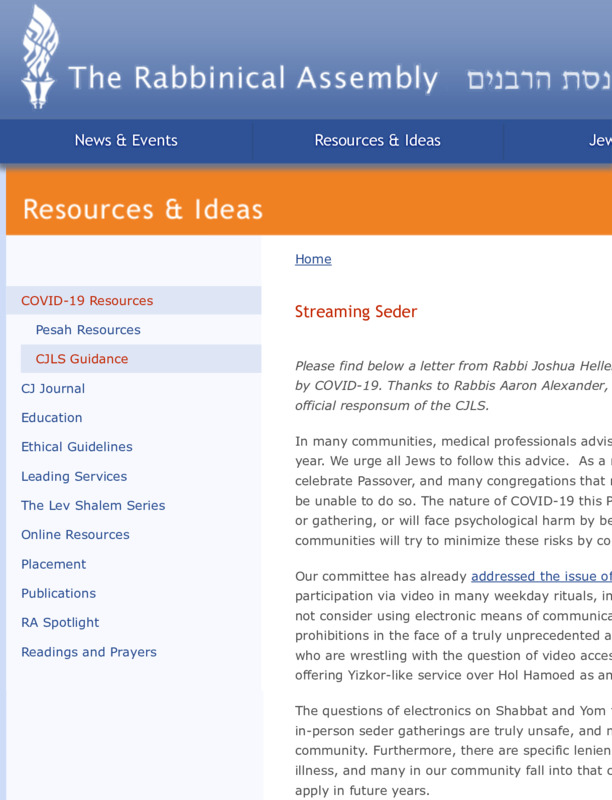Open Ethical Guidelines sidebar link
This screenshot has height=800, width=612.
(77, 446)
